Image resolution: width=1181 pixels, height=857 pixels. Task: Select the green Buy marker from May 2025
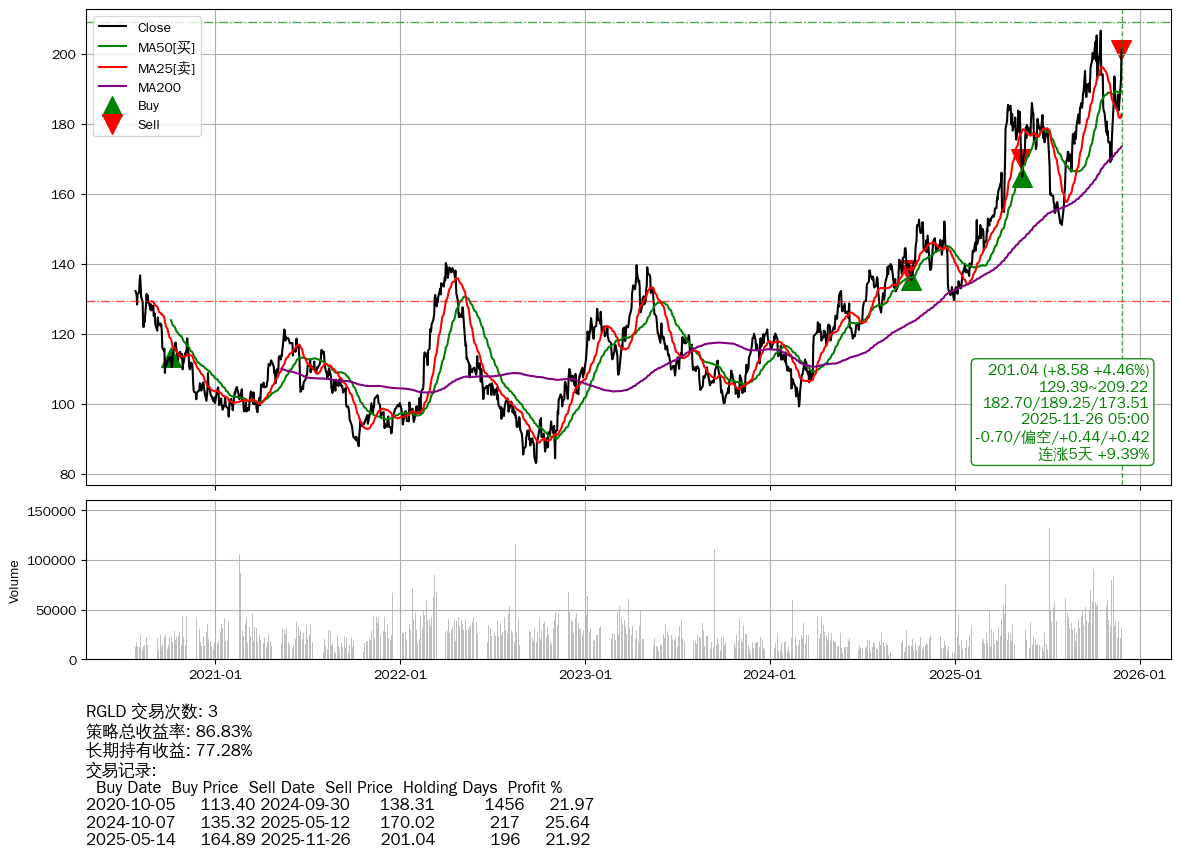tap(1021, 177)
